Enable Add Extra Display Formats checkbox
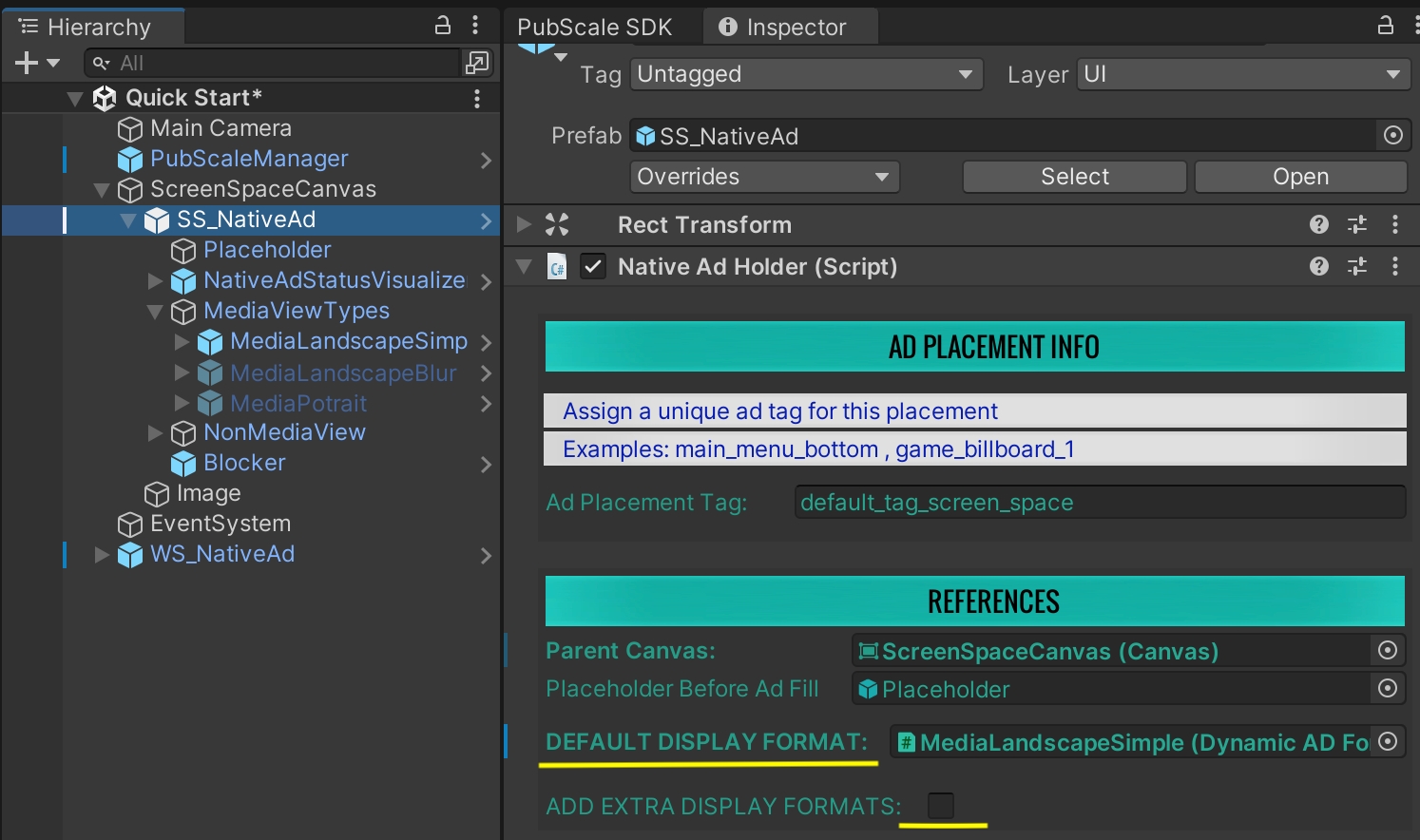This screenshot has height=840, width=1420. click(940, 806)
